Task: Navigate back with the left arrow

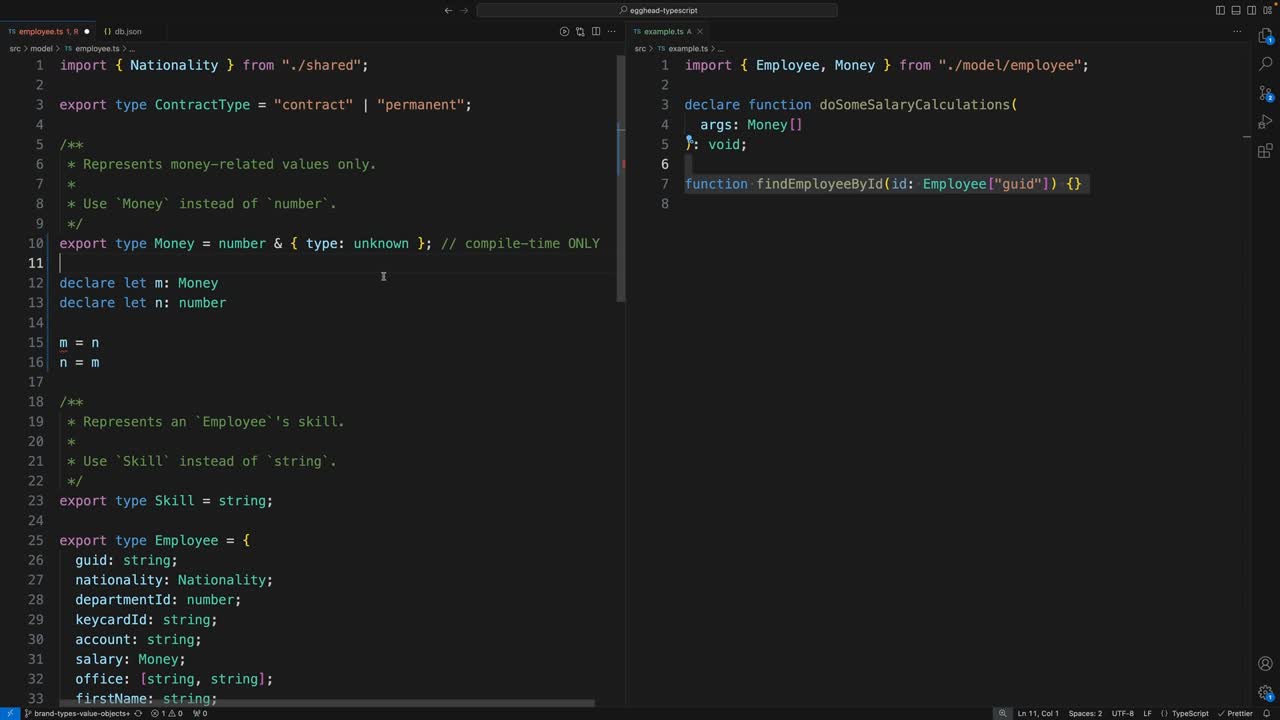Action: click(448, 10)
